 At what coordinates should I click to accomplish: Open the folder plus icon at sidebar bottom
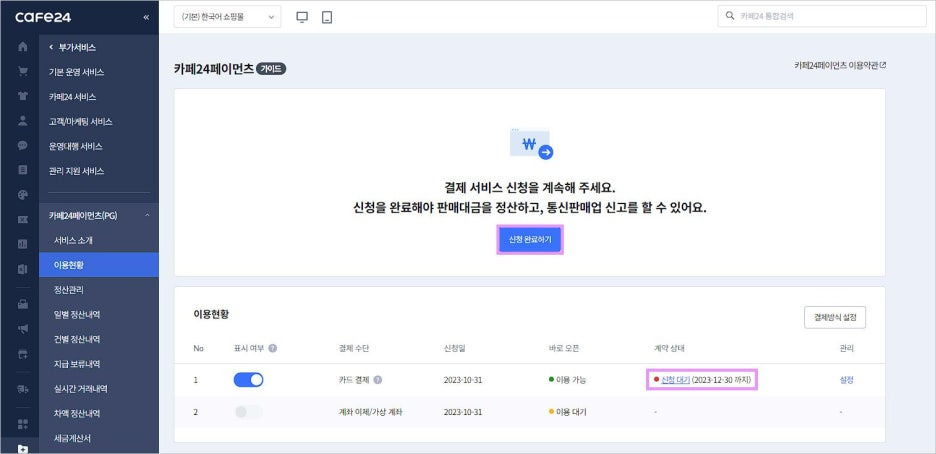(x=23, y=449)
